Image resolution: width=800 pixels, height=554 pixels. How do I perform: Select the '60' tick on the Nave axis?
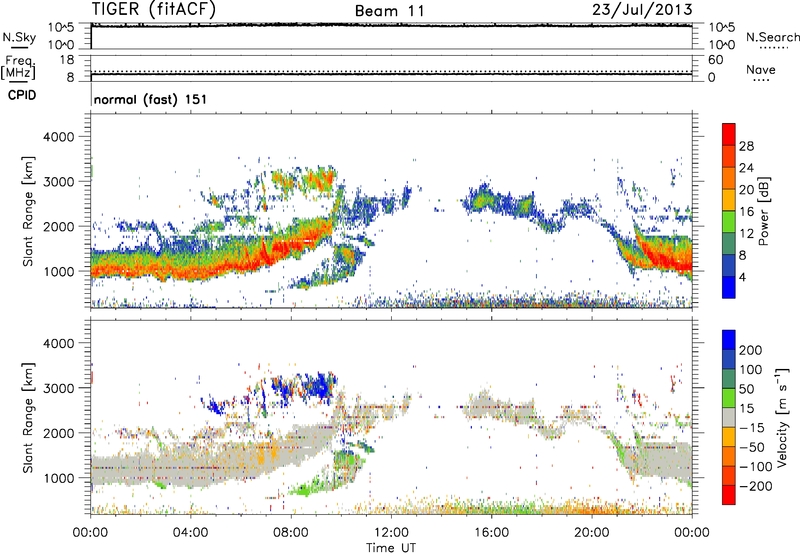tap(716, 60)
